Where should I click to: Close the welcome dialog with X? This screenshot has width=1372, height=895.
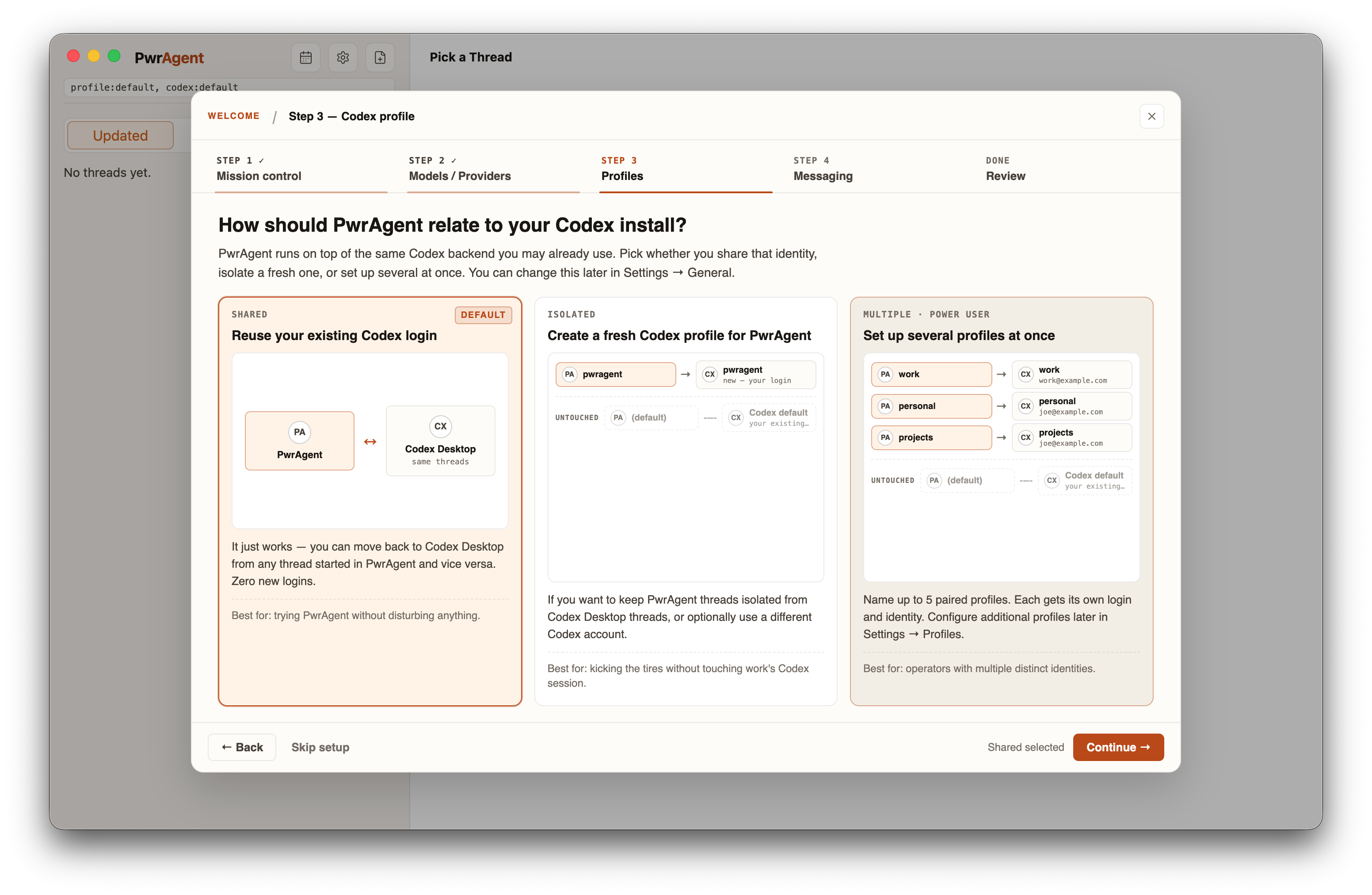click(x=1151, y=116)
